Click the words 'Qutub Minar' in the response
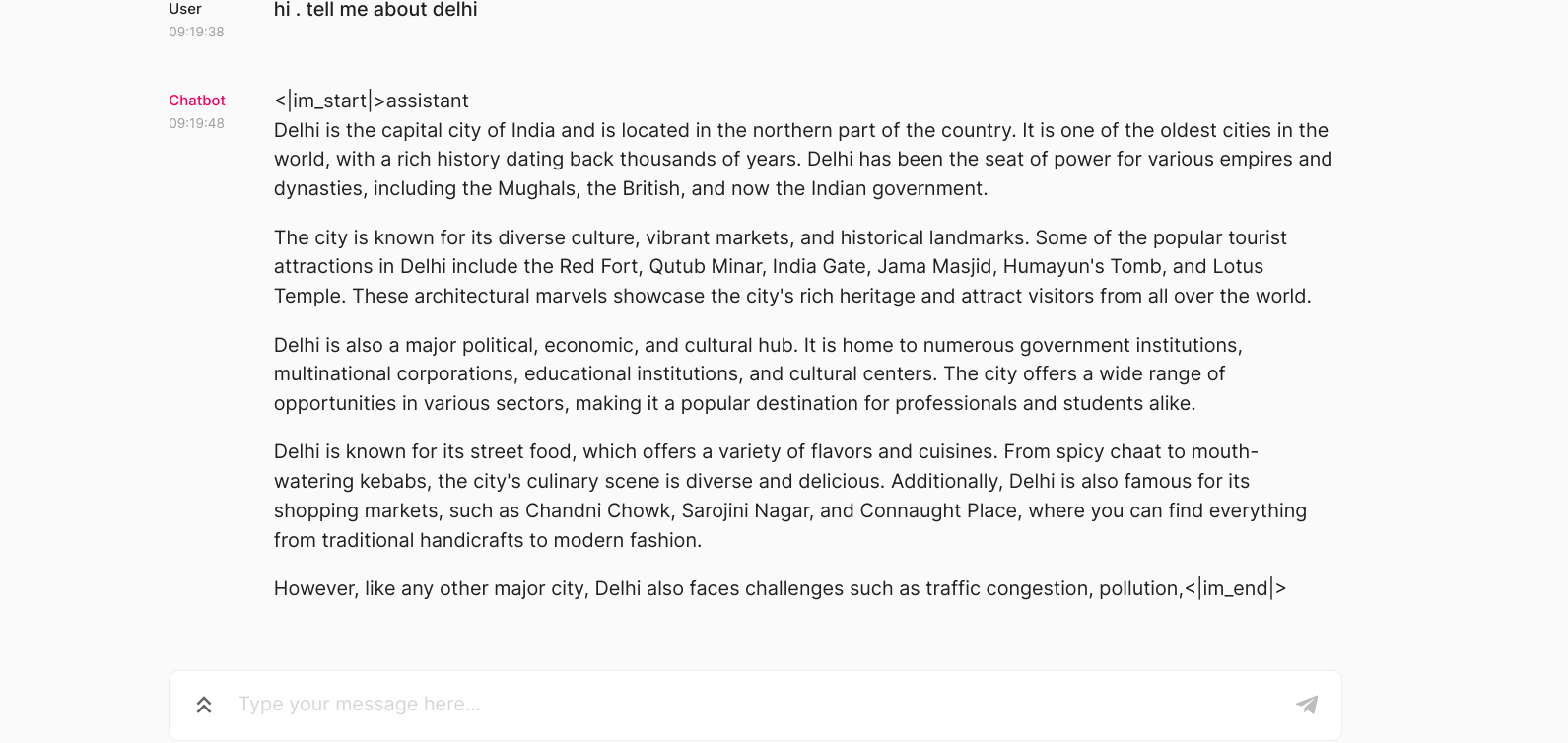1568x743 pixels. [x=706, y=266]
